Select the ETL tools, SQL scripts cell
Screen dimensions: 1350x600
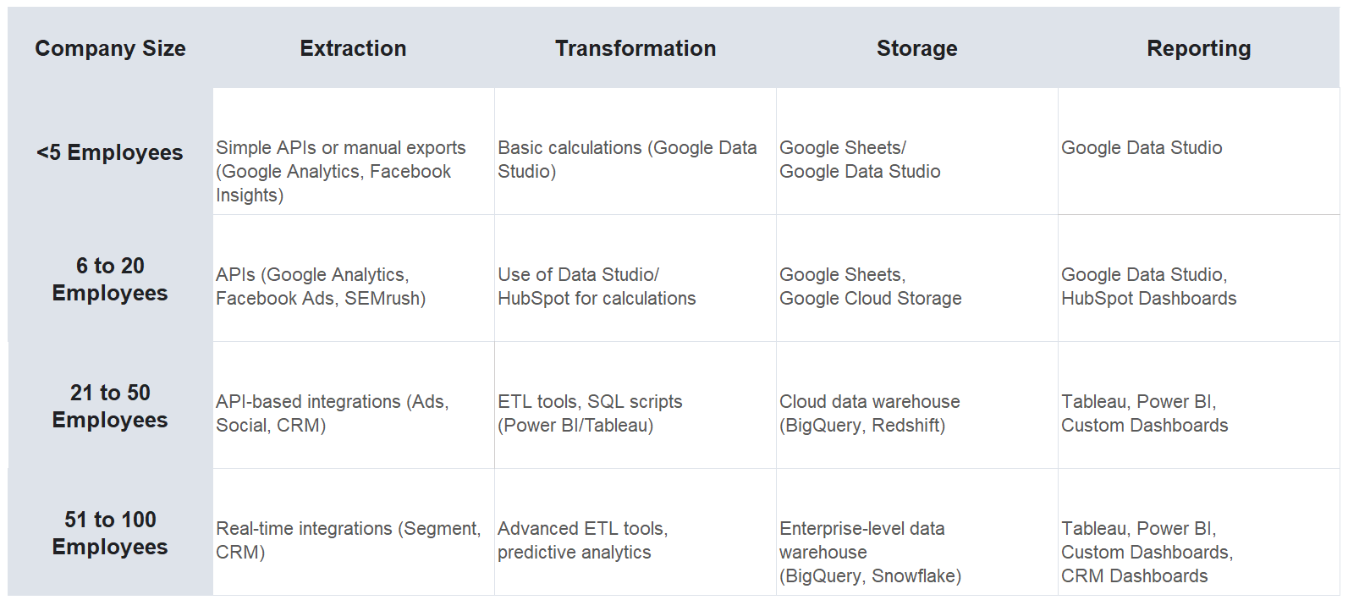pyautogui.click(x=590, y=413)
